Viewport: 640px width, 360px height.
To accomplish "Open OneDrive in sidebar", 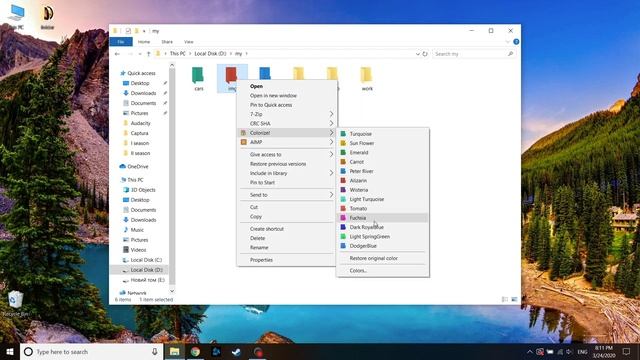I will pyautogui.click(x=138, y=167).
